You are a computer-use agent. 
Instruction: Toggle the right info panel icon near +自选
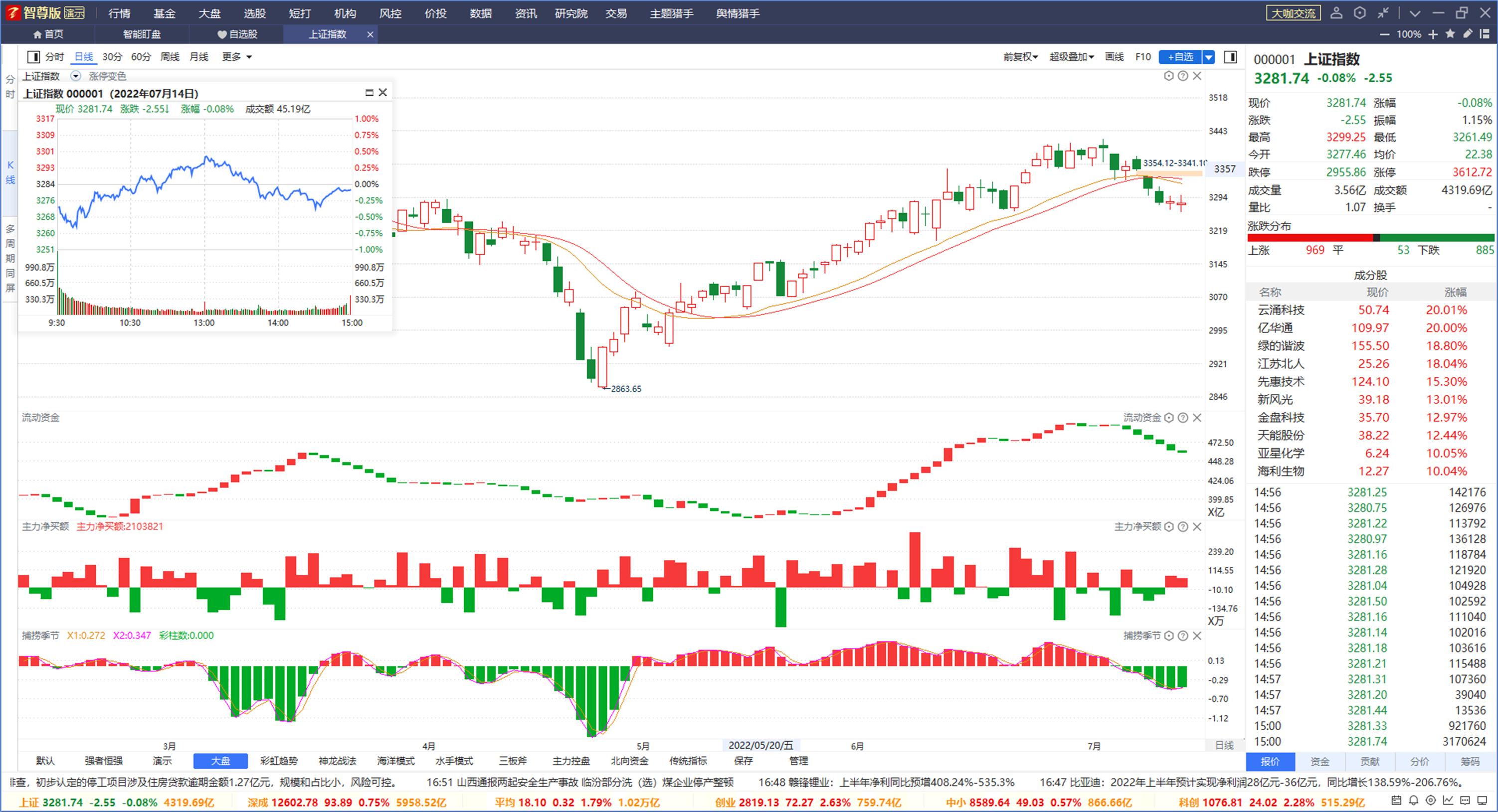click(x=1231, y=56)
